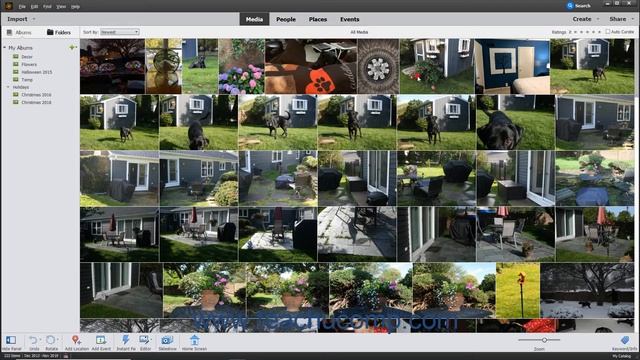Image resolution: width=640 pixels, height=360 pixels.
Task: Switch to the Events tab
Action: click(350, 19)
